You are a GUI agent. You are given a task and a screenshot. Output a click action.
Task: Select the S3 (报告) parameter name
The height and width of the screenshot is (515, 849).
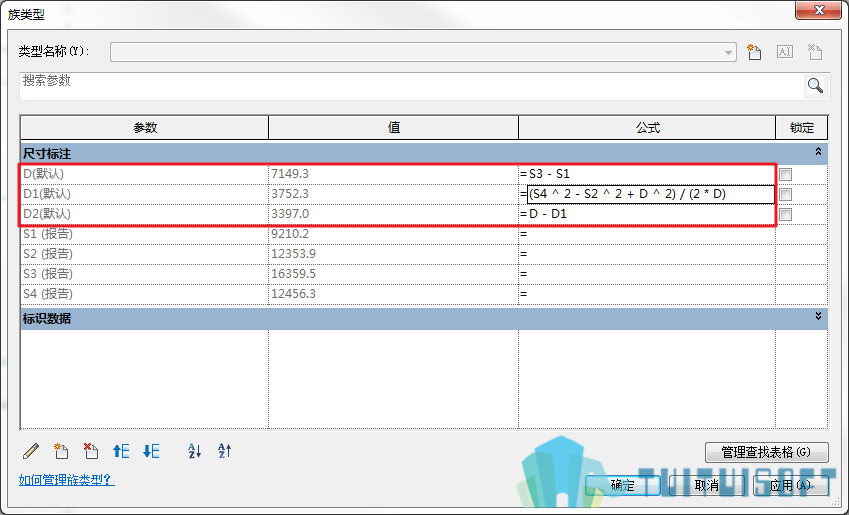tap(48, 274)
